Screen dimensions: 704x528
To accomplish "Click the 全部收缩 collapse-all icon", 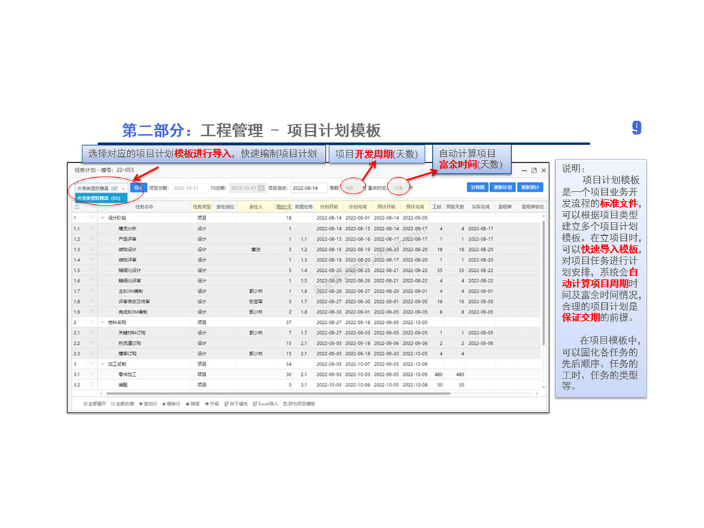I will (113, 404).
